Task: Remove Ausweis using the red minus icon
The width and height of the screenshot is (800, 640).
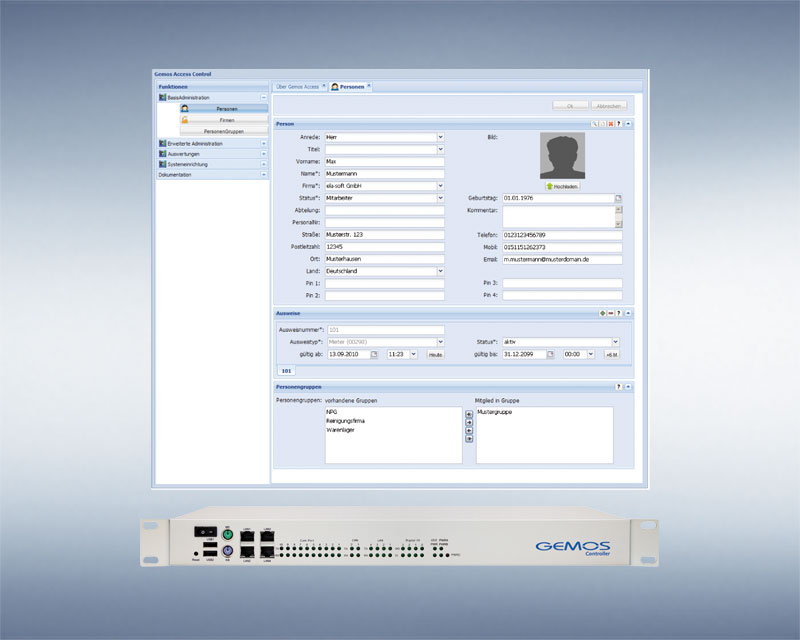Action: 611,313
